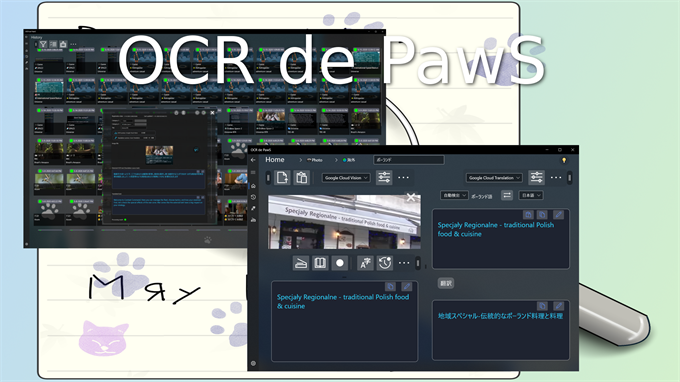The height and width of the screenshot is (382, 680).
Task: Click the round record button below image
Action: [340, 263]
